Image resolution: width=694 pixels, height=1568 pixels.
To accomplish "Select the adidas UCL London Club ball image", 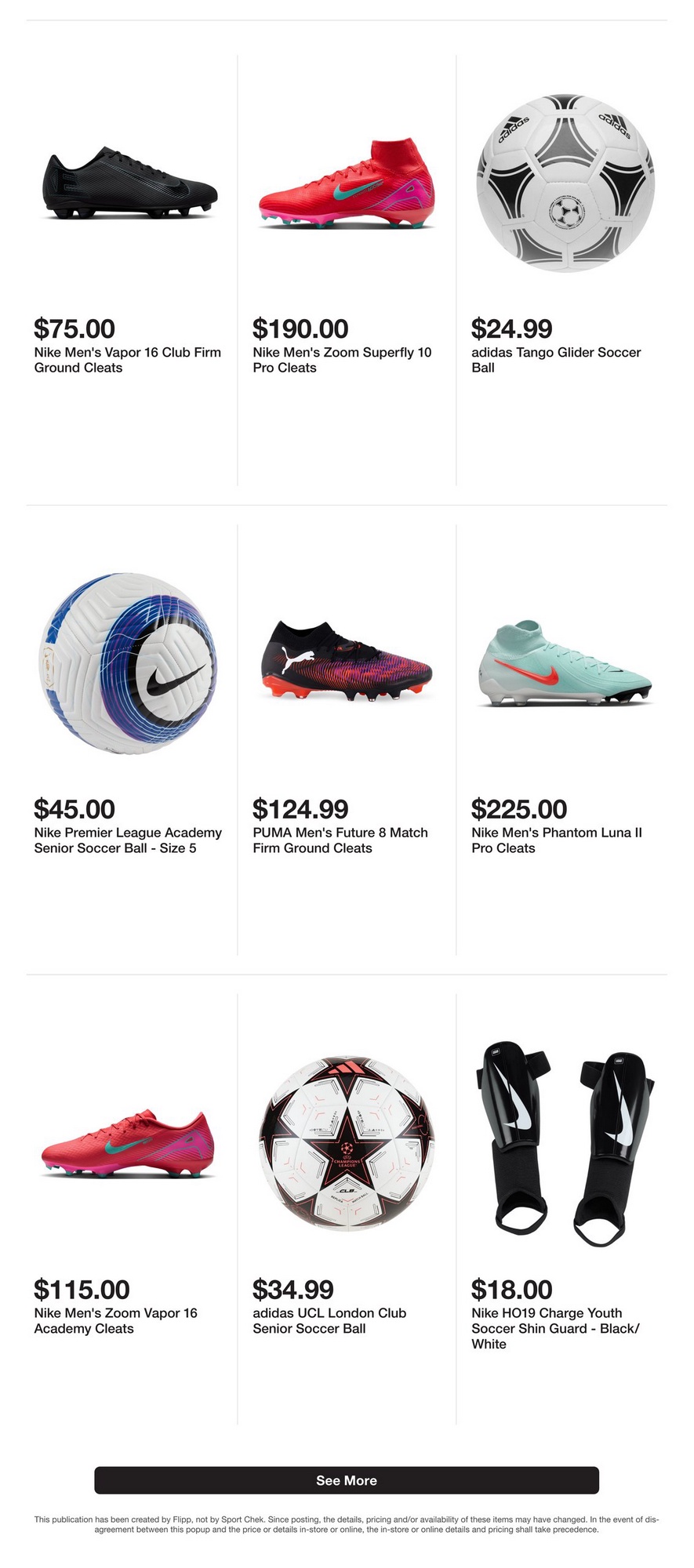I will 347,1144.
